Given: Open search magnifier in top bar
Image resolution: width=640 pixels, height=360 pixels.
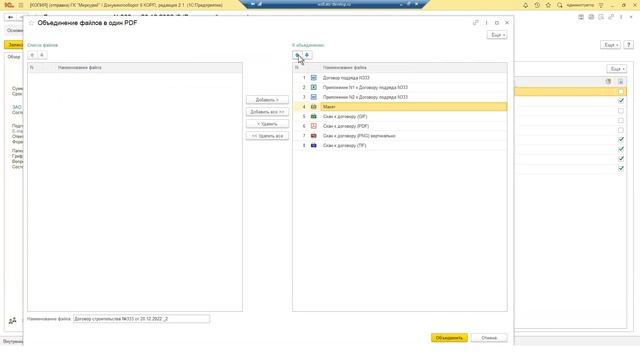Looking at the screenshot, I should [560, 5].
